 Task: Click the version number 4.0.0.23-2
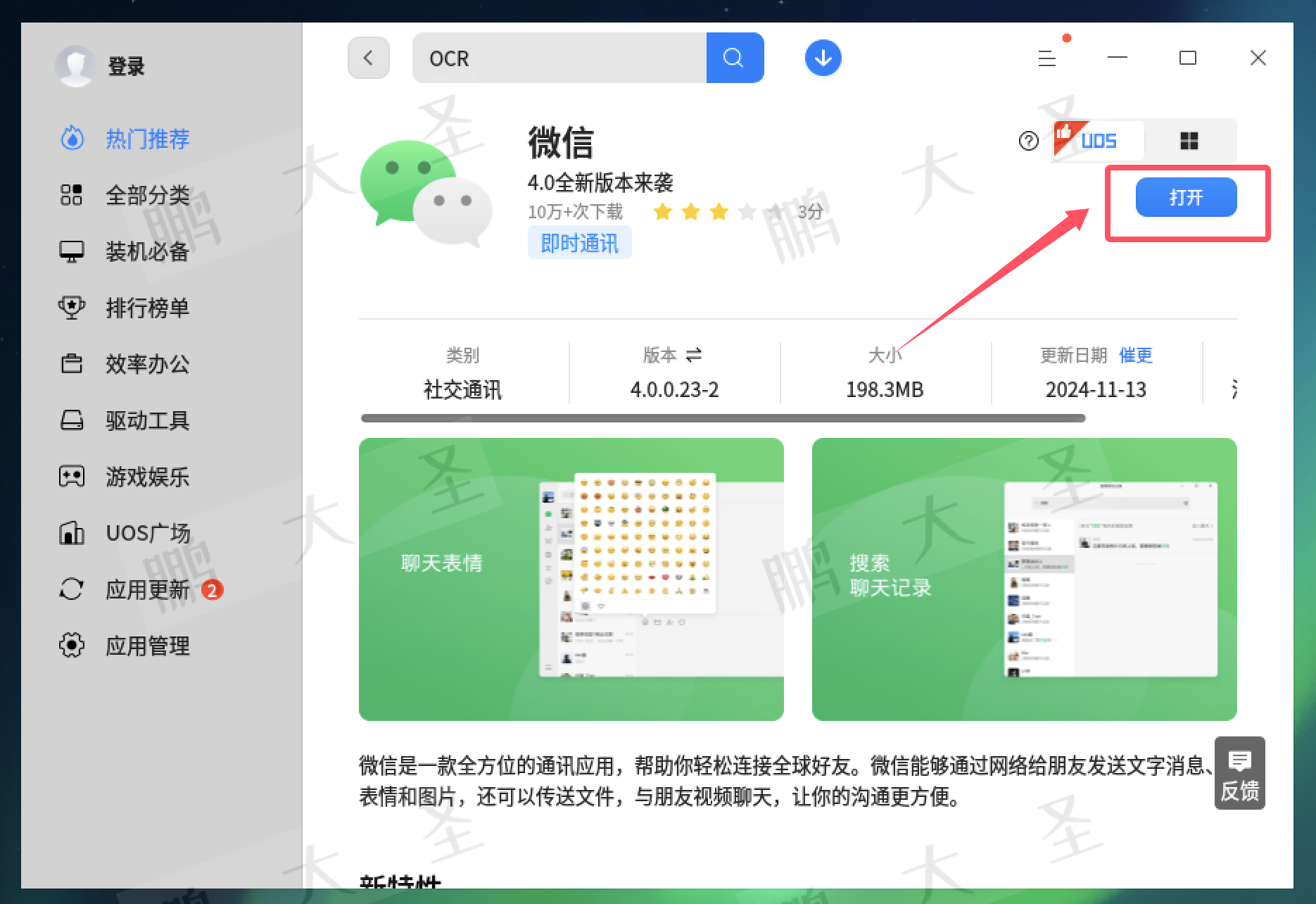coord(675,389)
